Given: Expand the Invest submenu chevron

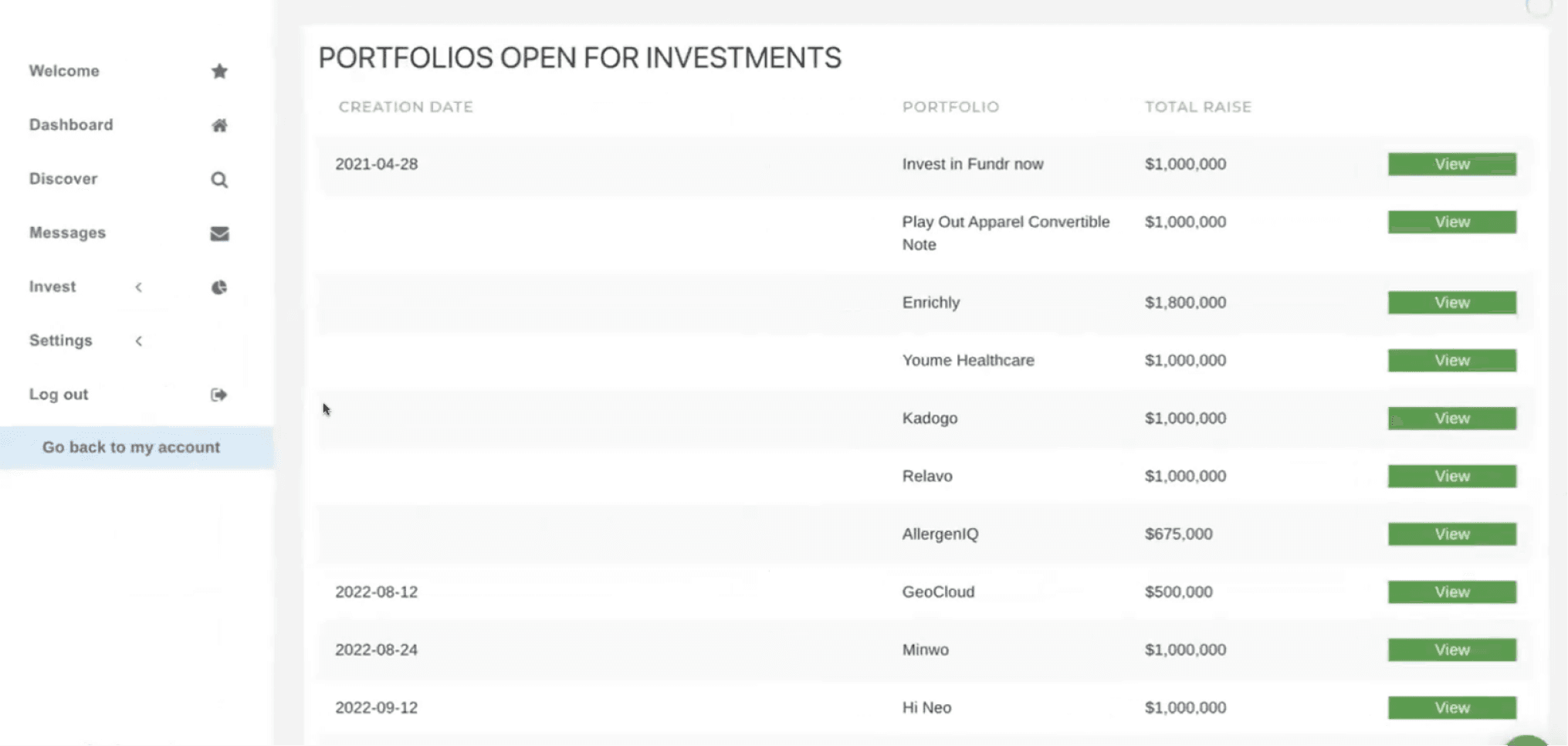Looking at the screenshot, I should [x=139, y=287].
